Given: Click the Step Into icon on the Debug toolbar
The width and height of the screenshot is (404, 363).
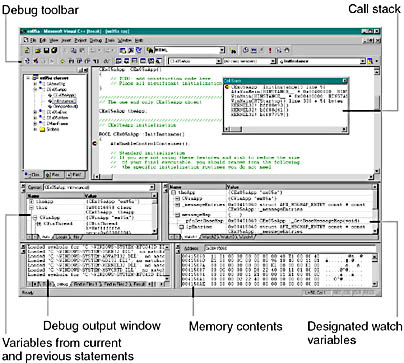Looking at the screenshot, I should (71, 61).
